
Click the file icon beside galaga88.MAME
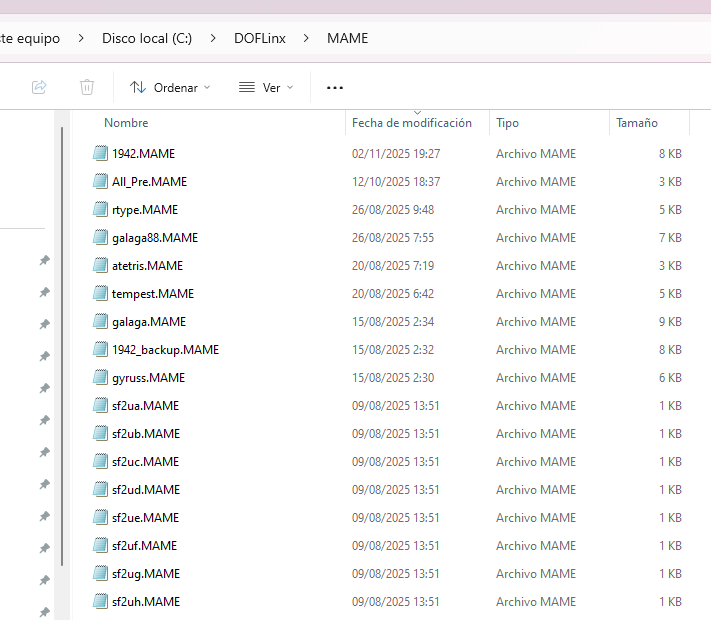[x=100, y=238]
